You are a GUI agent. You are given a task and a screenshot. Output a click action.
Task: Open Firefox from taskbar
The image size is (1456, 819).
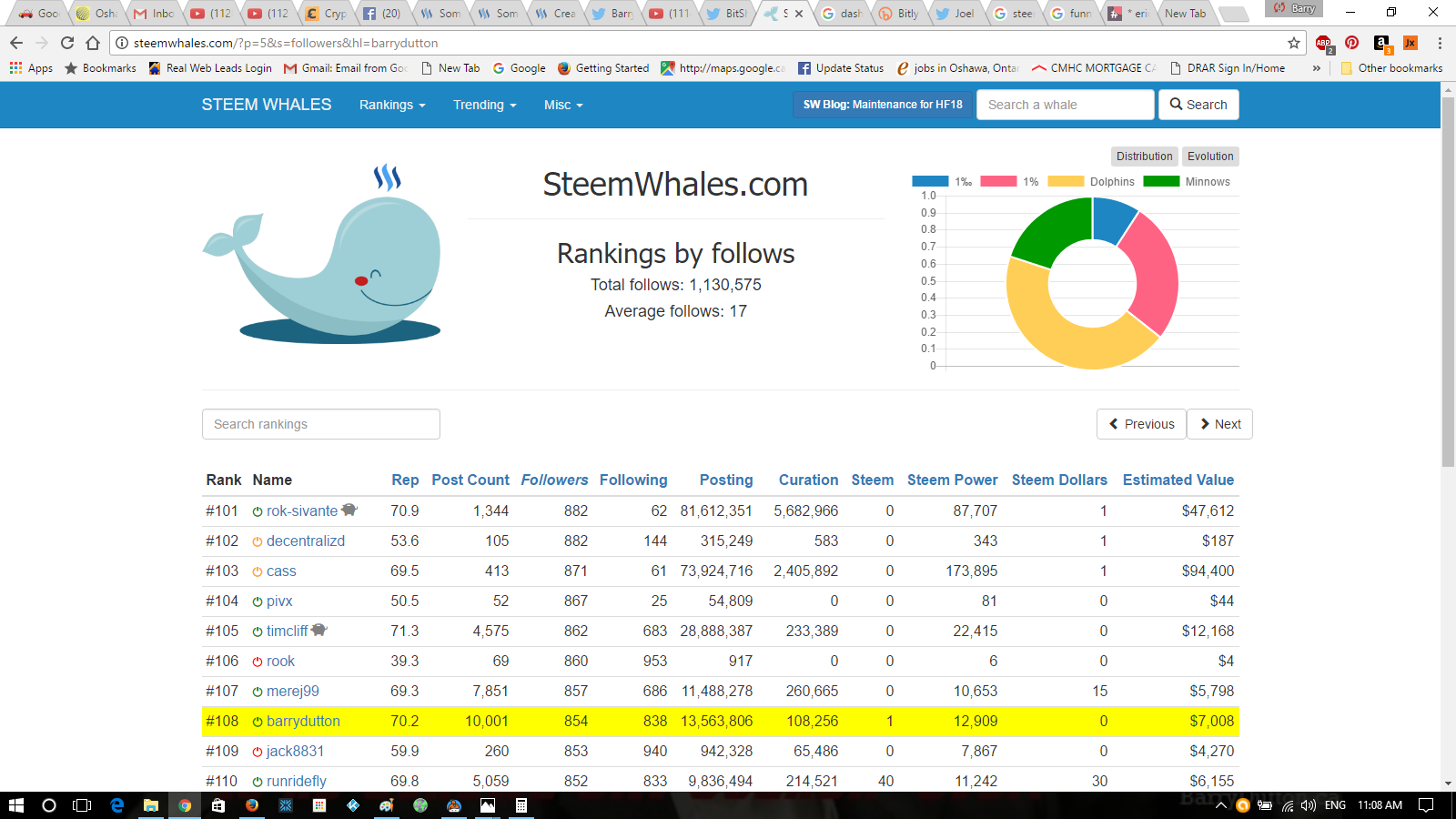[x=252, y=805]
